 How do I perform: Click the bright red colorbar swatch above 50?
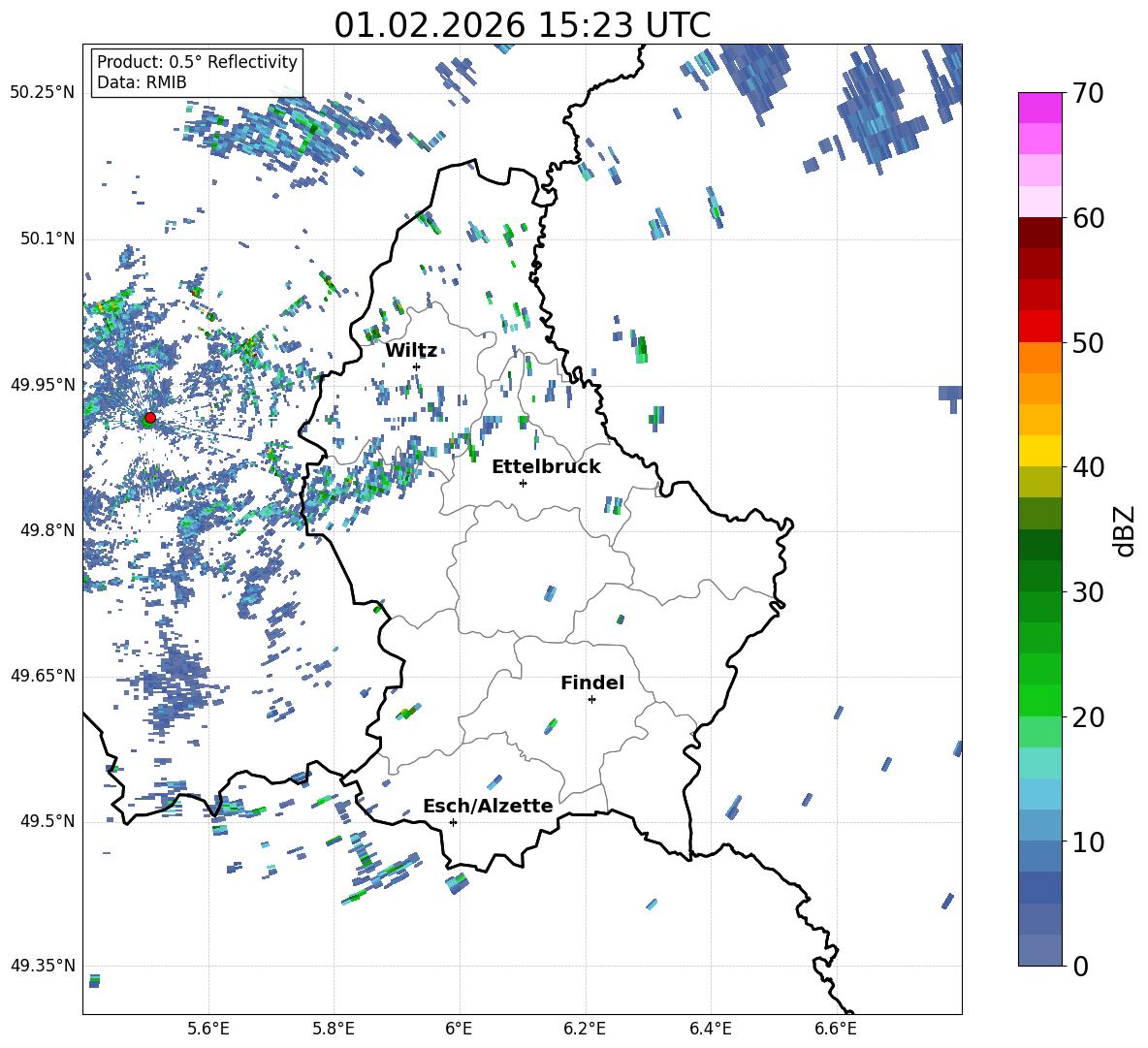(x=1039, y=326)
